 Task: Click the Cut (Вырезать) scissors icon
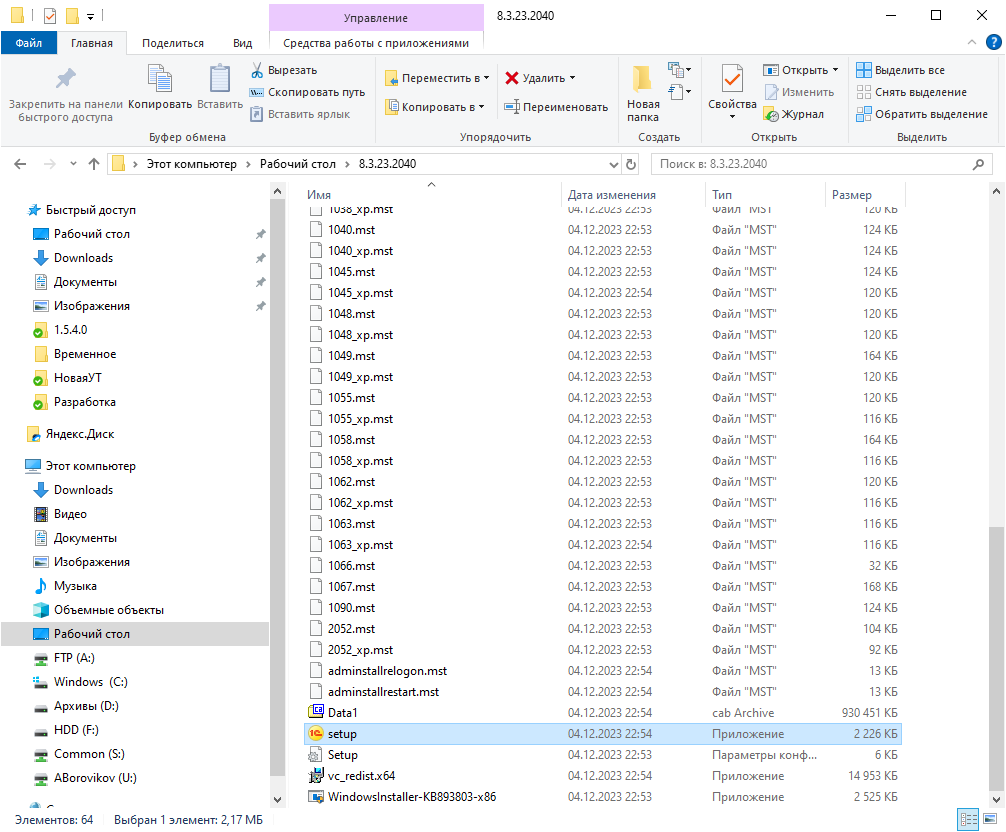point(257,70)
